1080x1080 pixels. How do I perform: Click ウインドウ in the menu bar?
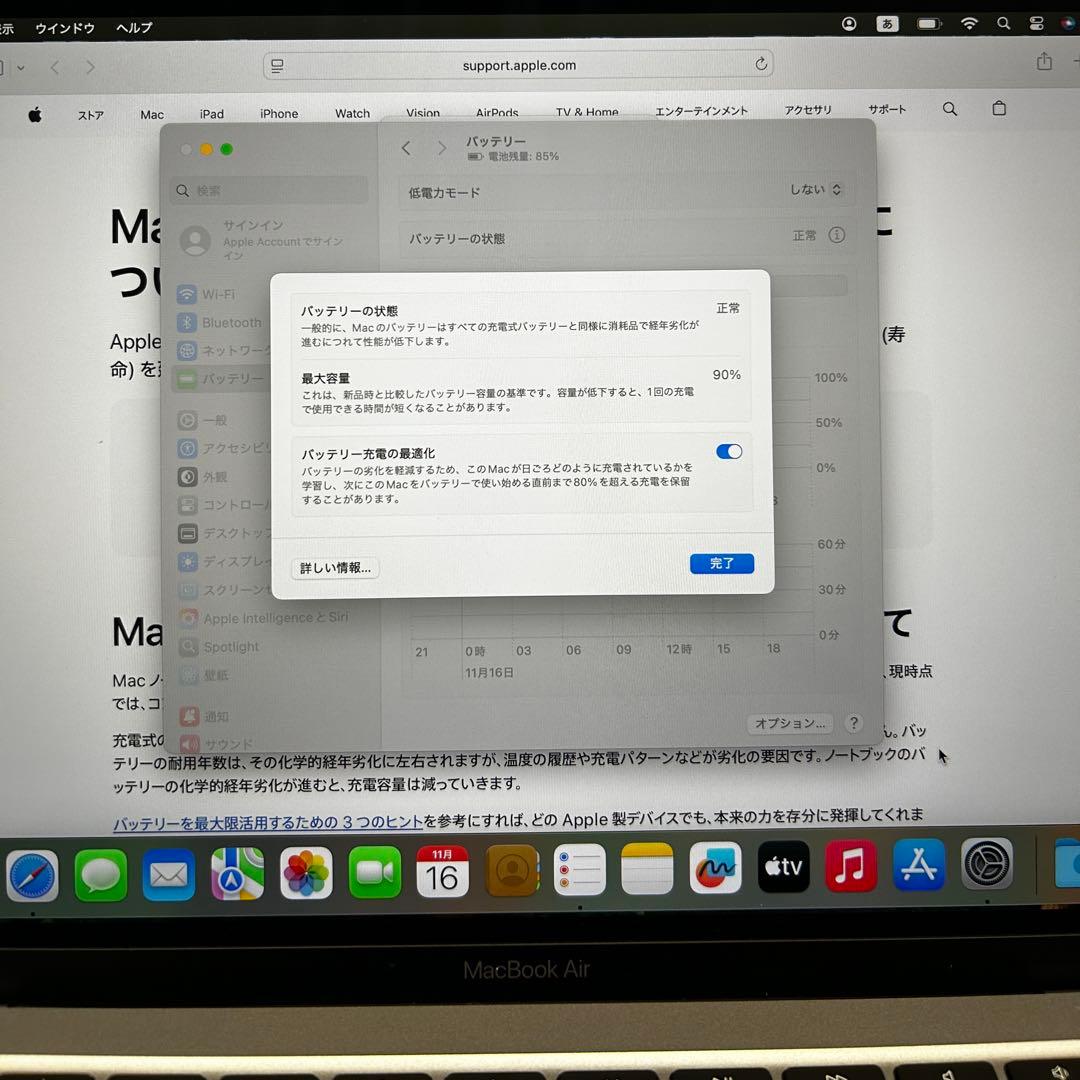pyautogui.click(x=64, y=28)
